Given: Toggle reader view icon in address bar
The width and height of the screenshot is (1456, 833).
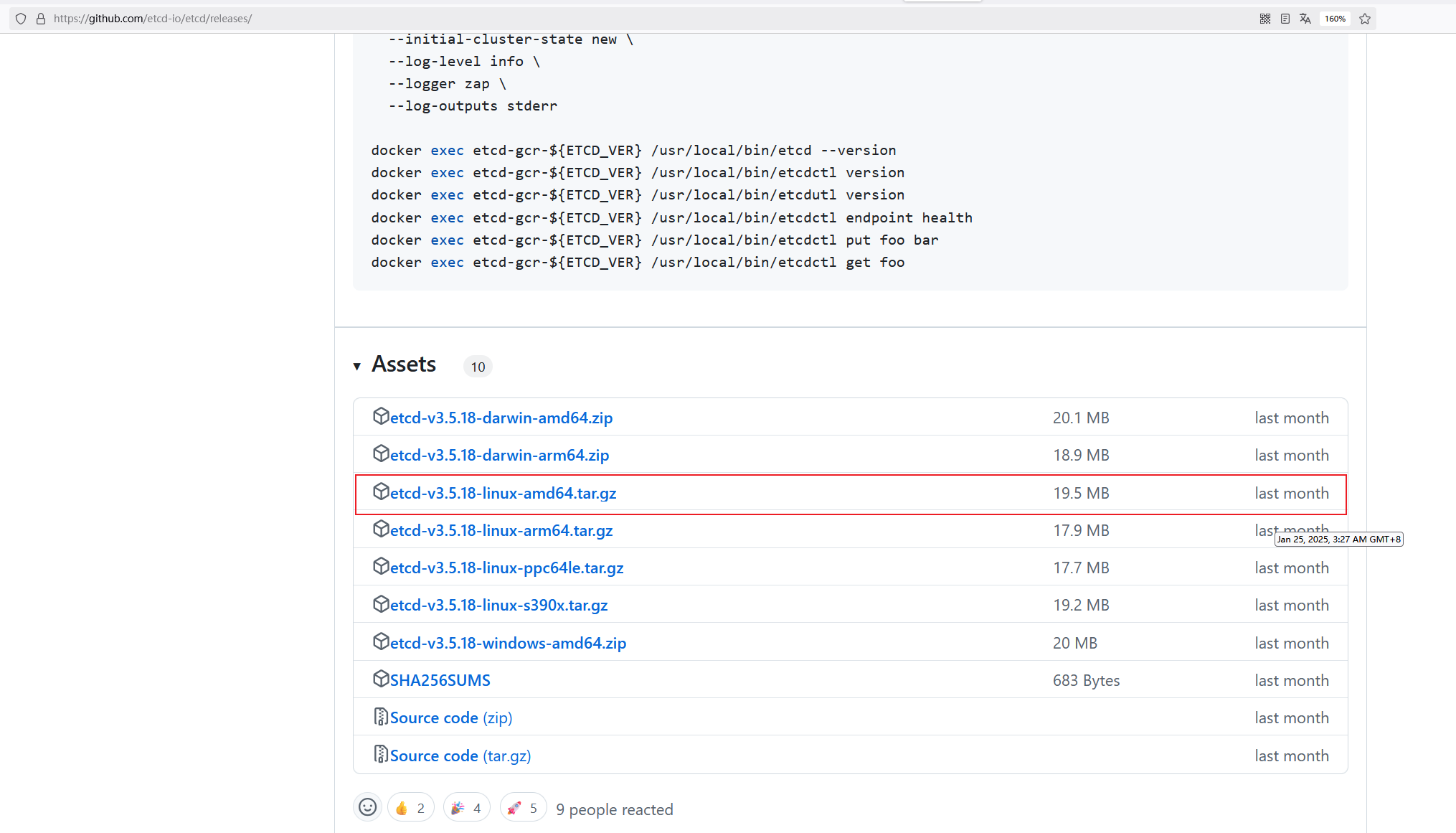Looking at the screenshot, I should tap(1285, 19).
